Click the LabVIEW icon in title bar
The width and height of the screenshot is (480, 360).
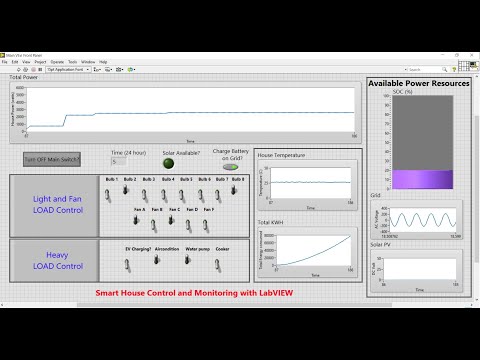[3, 55]
